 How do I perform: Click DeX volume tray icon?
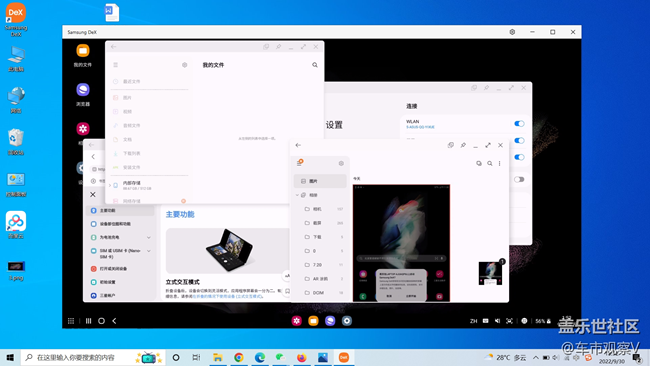497,321
